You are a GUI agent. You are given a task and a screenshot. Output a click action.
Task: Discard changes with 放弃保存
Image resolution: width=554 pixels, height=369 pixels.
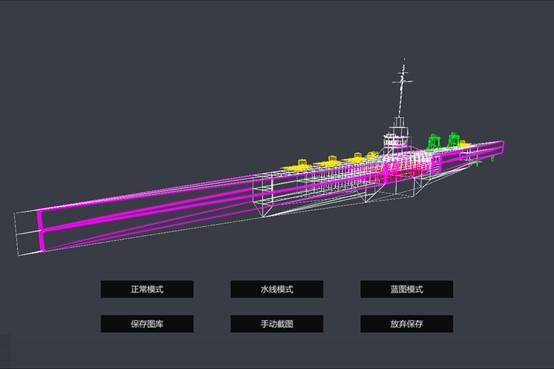tap(407, 324)
